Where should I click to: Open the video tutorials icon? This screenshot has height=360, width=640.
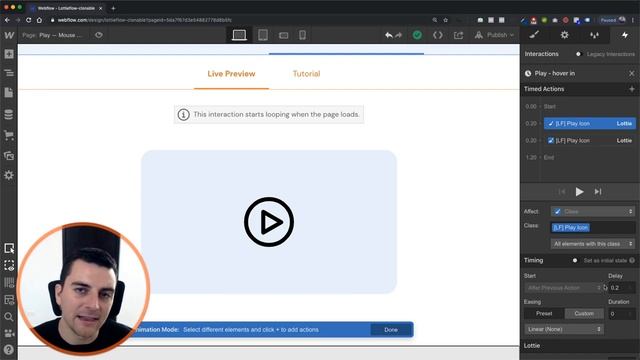coord(9,333)
